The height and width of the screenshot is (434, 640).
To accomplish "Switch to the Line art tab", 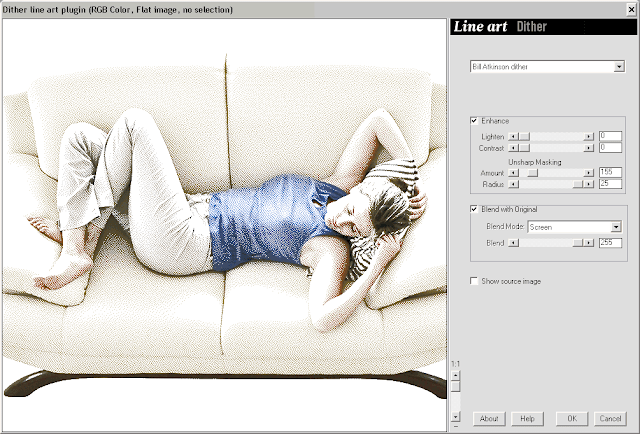I will point(480,27).
